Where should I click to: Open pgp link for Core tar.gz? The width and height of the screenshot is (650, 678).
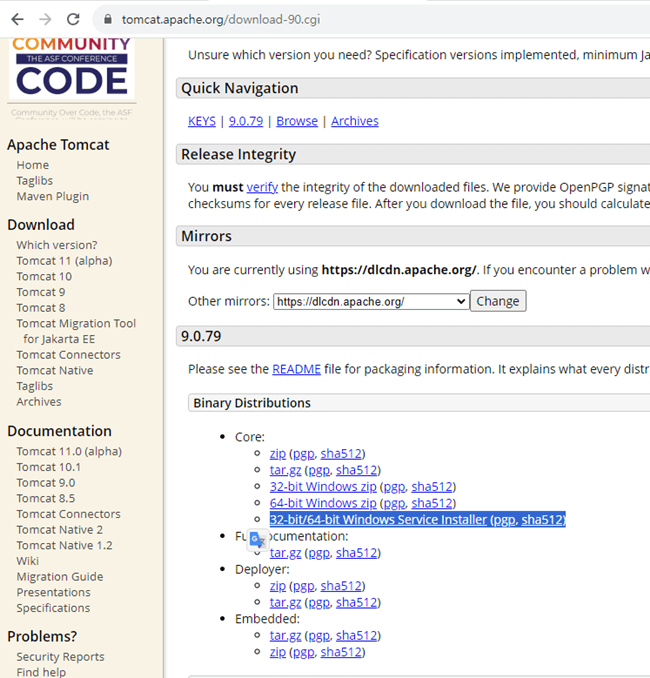pos(319,470)
